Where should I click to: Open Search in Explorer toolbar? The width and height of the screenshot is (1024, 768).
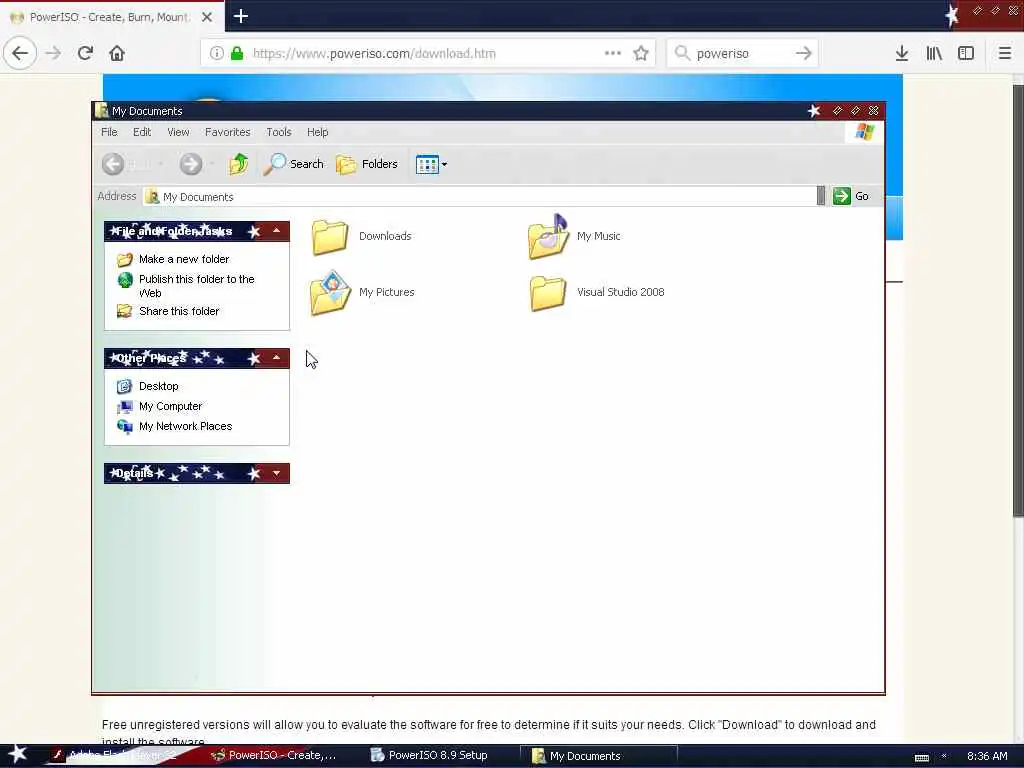pos(293,164)
